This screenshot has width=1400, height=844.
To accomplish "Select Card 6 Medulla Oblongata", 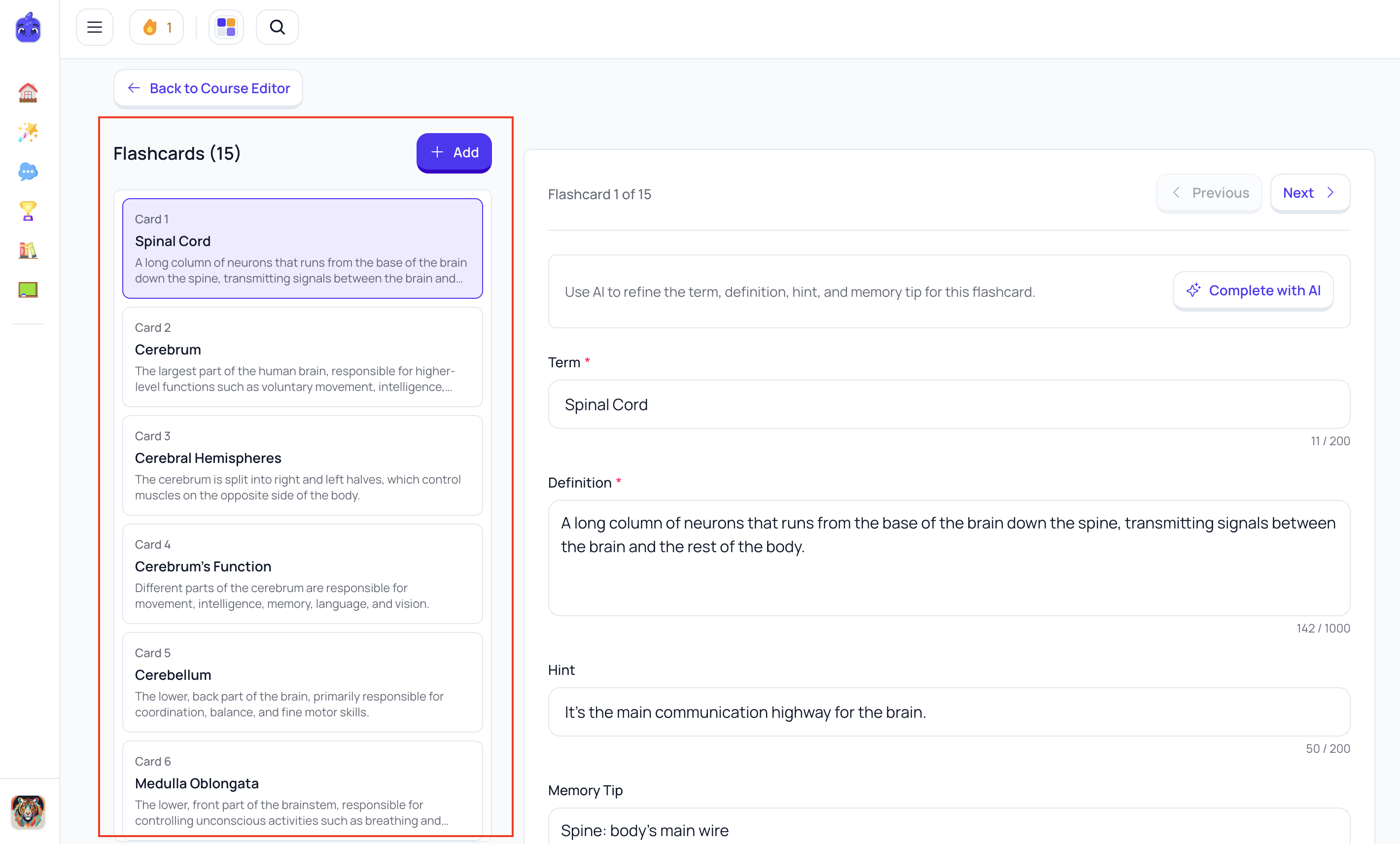I will click(302, 790).
